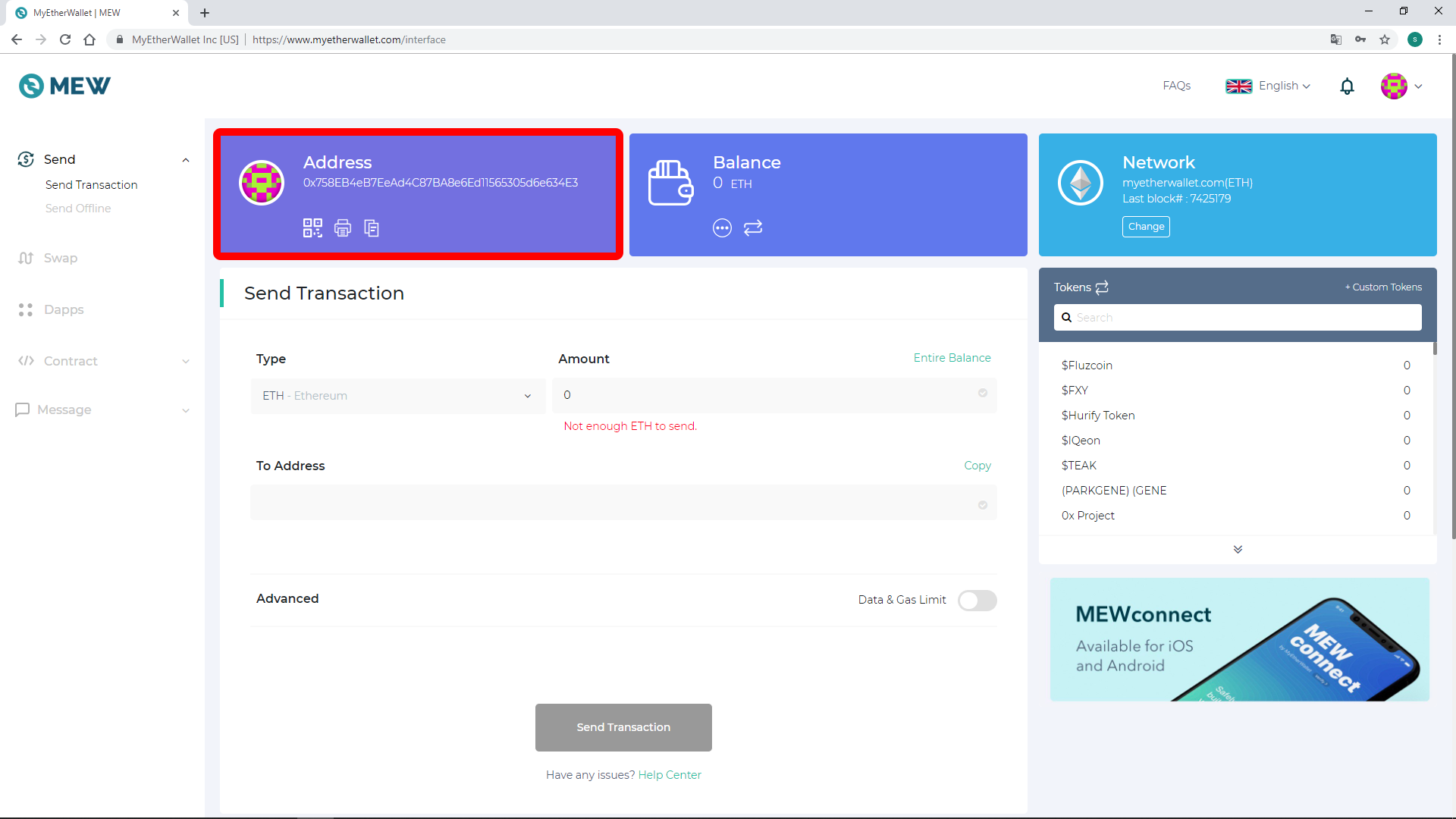This screenshot has width=1456, height=819.
Task: Click the Entire Balance link
Action: [x=952, y=358]
